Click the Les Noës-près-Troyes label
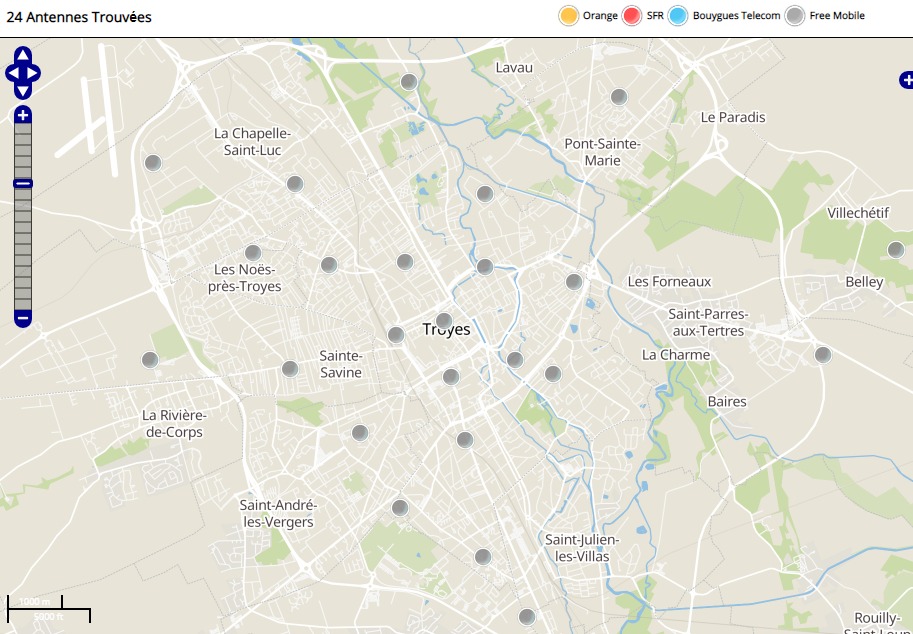913x634 pixels. pos(245,278)
